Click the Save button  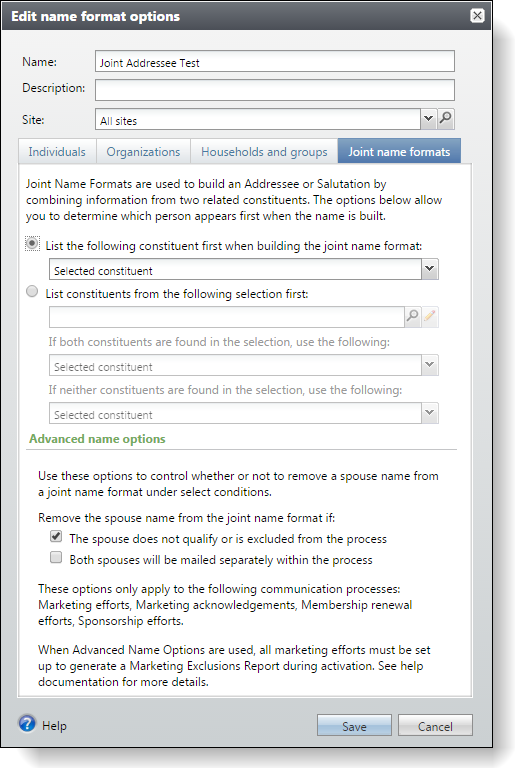354,726
